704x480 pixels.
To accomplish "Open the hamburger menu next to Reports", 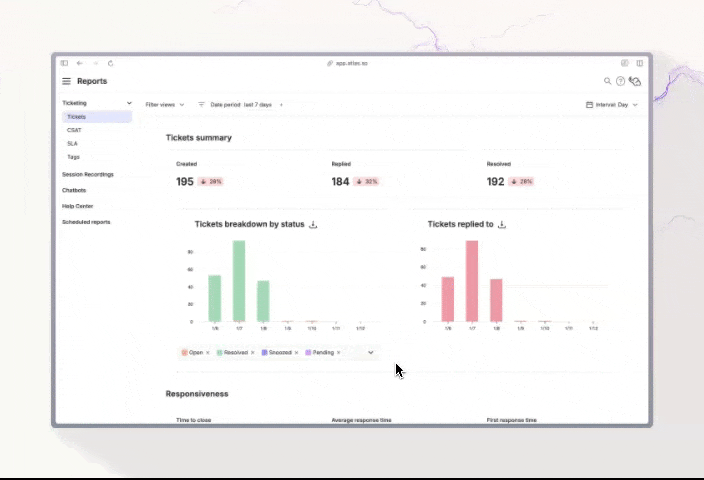I will (66, 81).
